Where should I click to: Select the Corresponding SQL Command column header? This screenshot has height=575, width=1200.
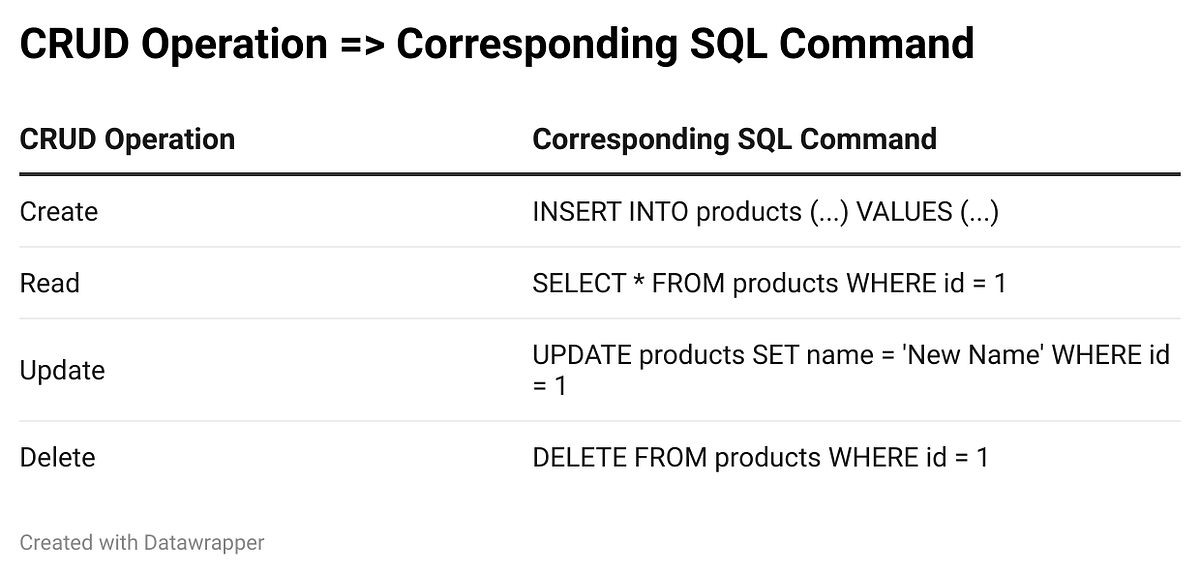(x=734, y=138)
